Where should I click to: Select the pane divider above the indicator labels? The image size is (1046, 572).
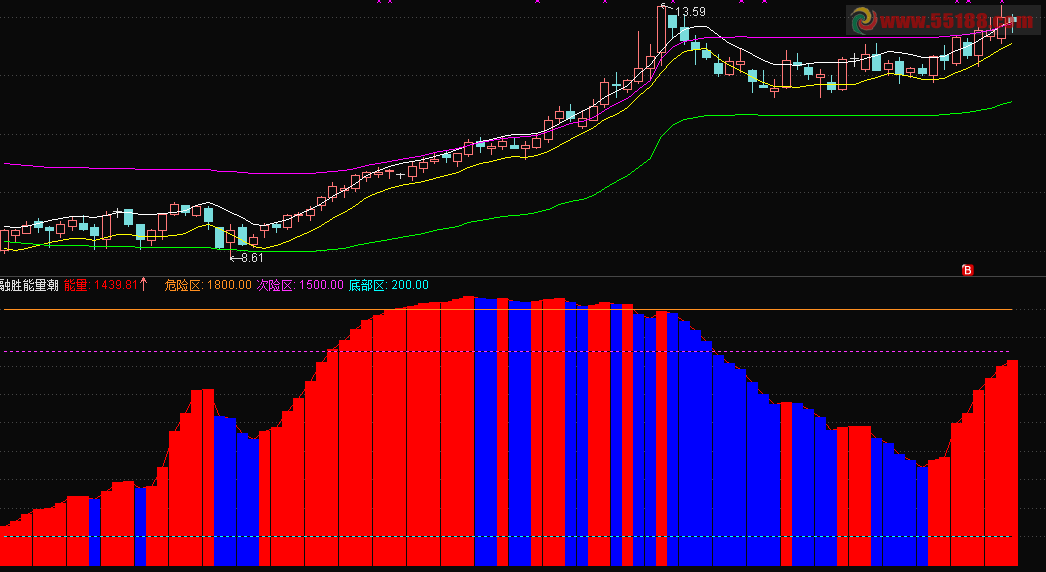(x=523, y=276)
